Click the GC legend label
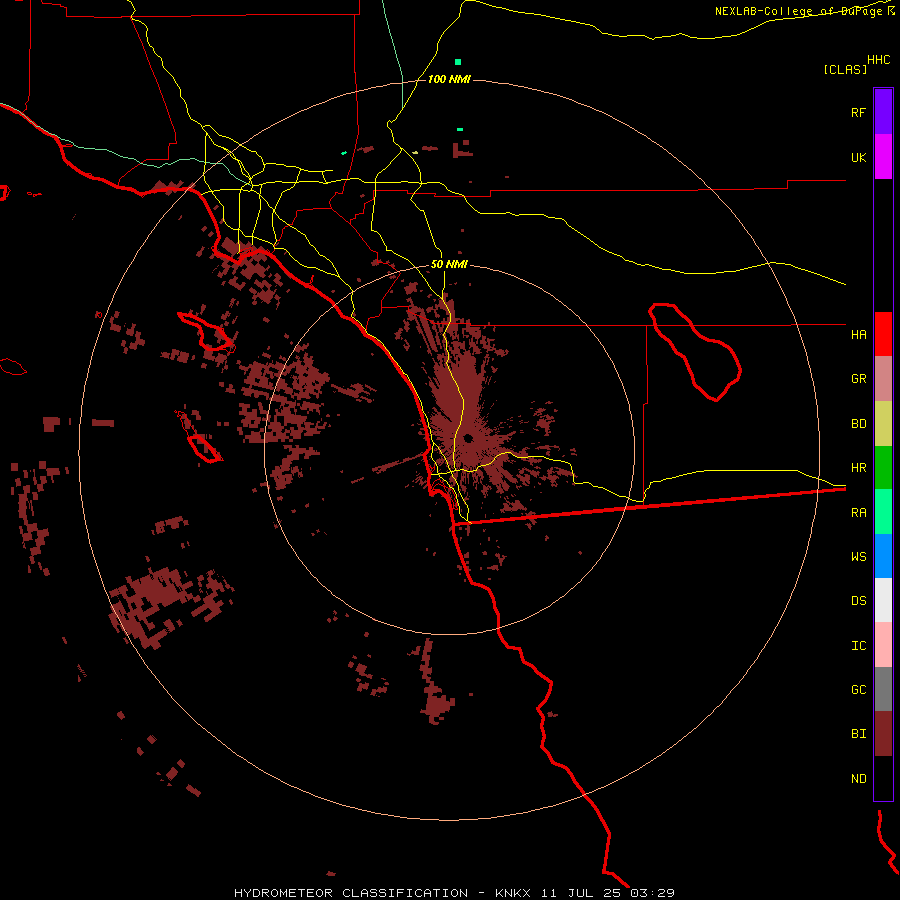900x900 pixels. (x=858, y=690)
